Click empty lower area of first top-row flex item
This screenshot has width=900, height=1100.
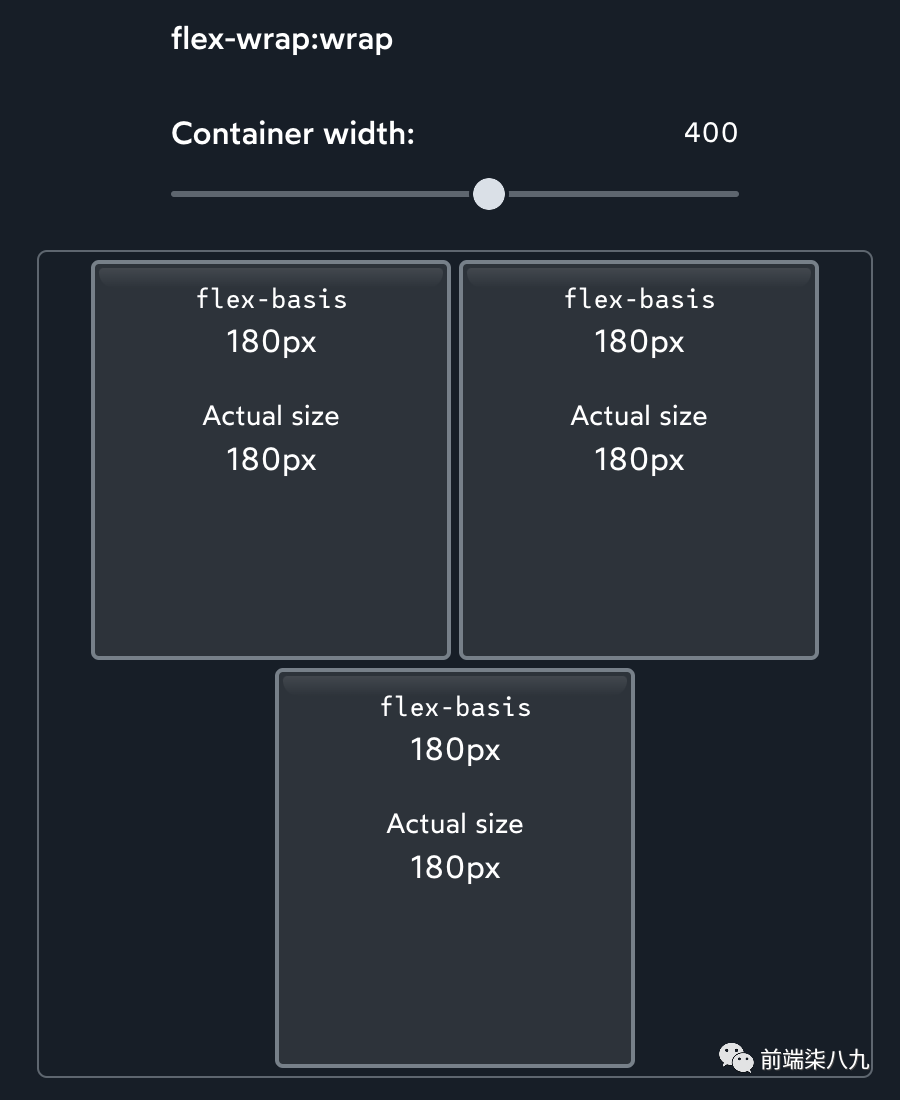[271, 565]
